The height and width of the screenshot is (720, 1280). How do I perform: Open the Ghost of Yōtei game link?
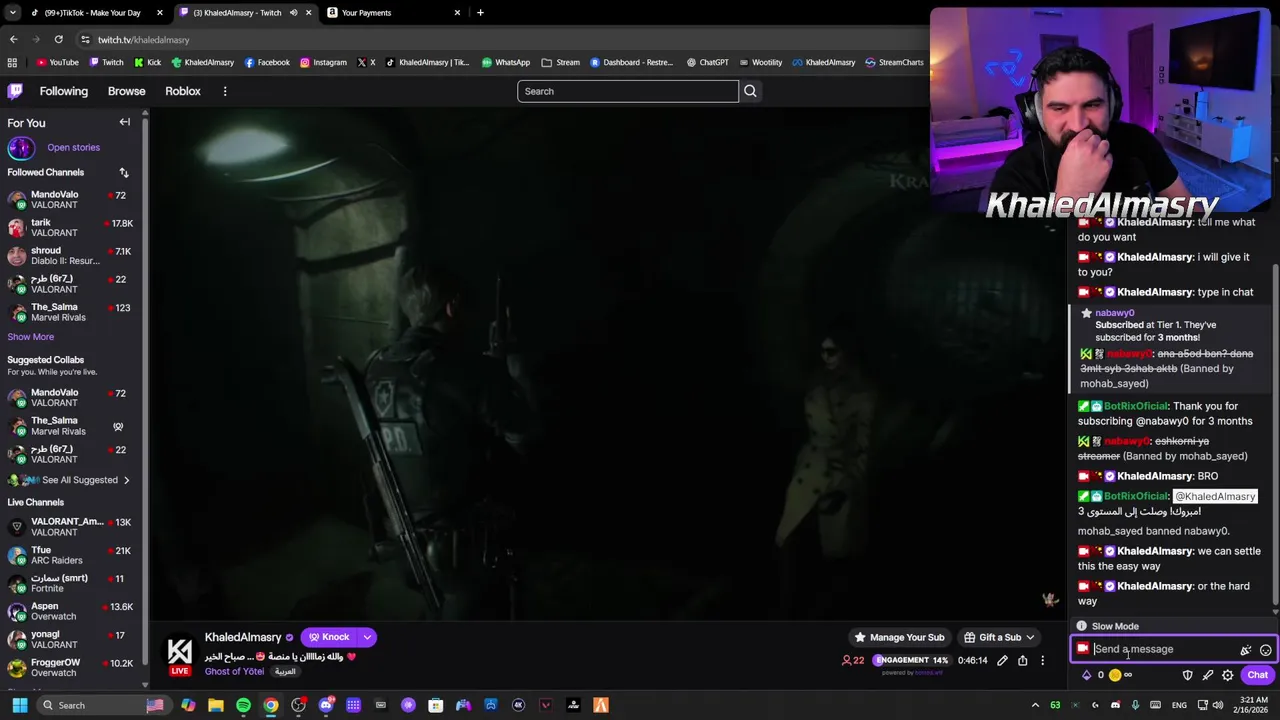click(x=235, y=671)
